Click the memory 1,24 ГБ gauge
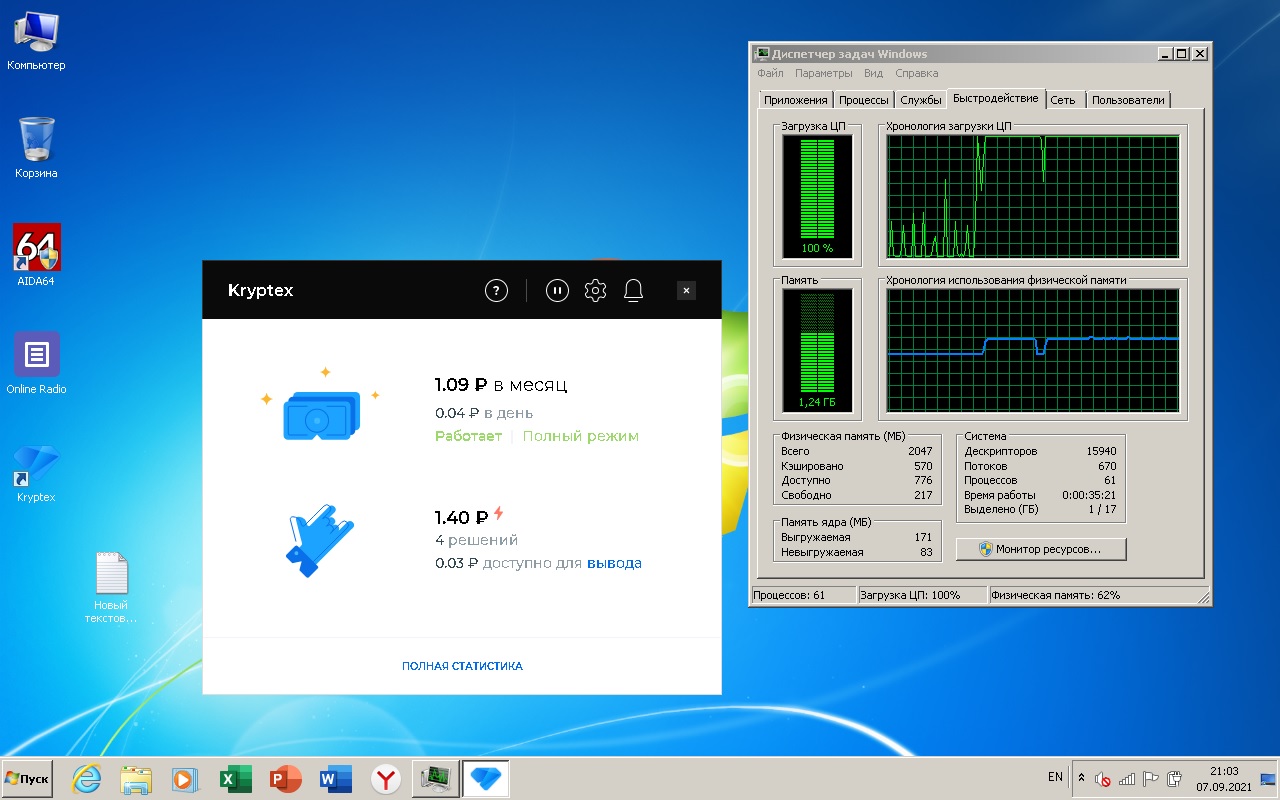Image resolution: width=1280 pixels, height=800 pixels. click(x=817, y=350)
